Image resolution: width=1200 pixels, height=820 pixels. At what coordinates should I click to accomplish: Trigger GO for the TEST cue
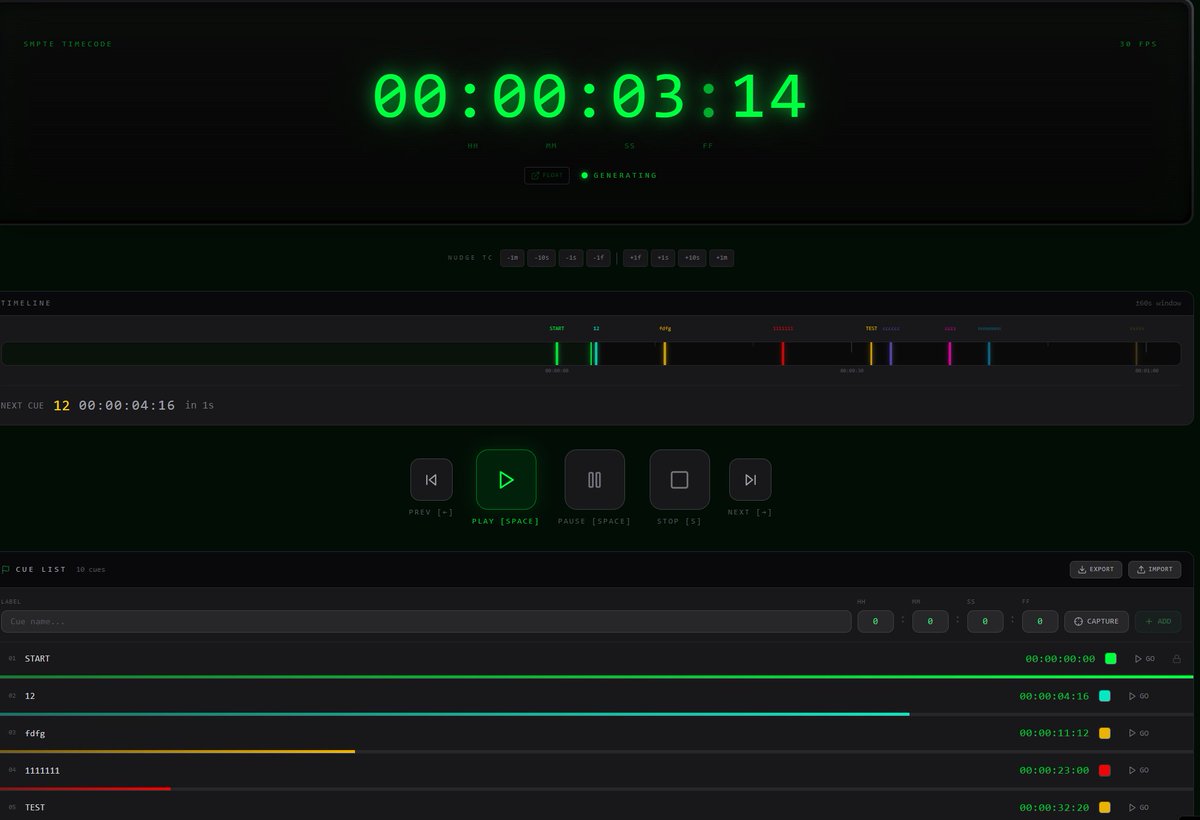pos(1139,807)
